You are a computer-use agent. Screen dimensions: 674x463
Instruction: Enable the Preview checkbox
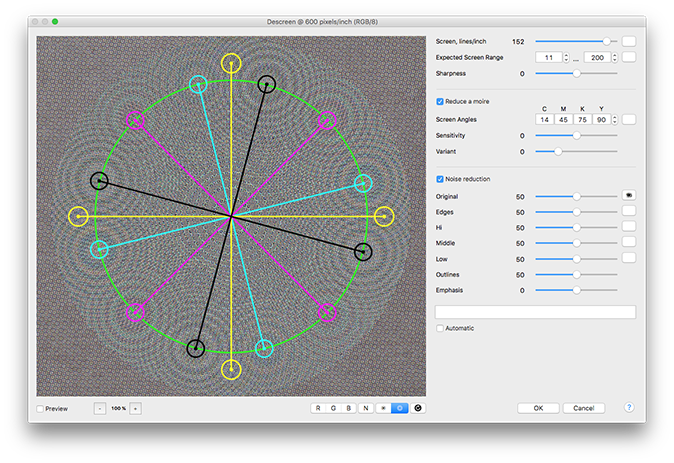(40, 408)
